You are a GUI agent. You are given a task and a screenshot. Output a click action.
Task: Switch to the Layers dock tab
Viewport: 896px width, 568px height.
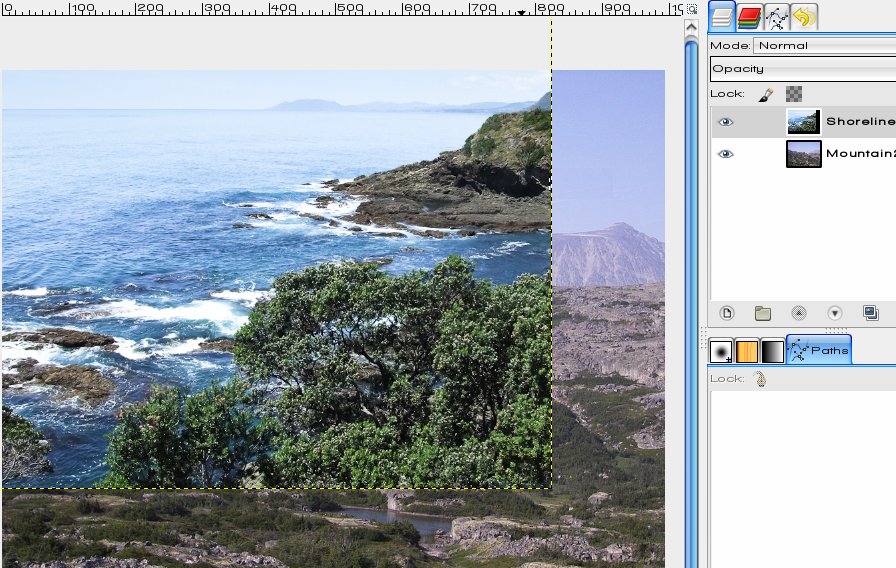click(721, 17)
